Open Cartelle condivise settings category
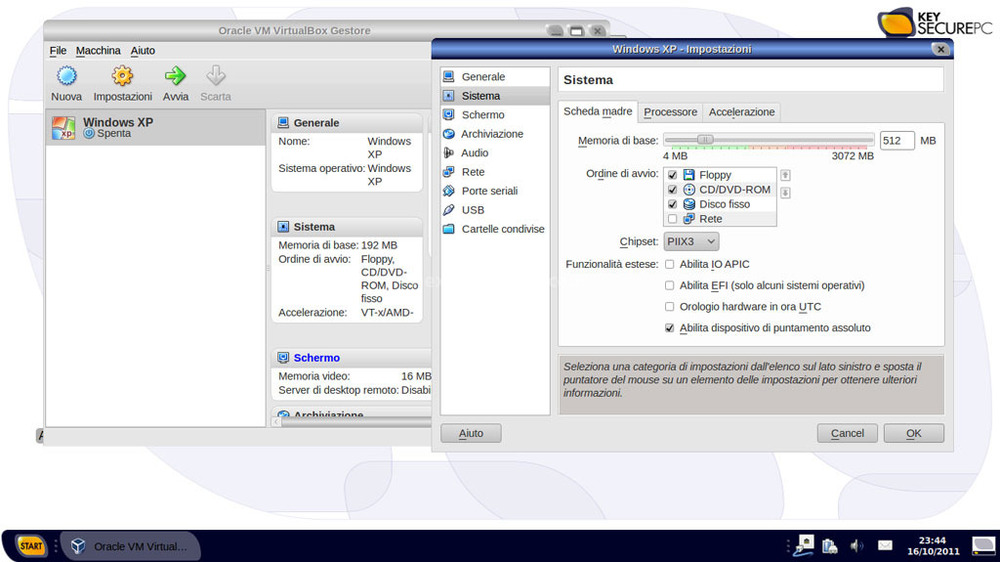This screenshot has height=562, width=1000. [495, 229]
